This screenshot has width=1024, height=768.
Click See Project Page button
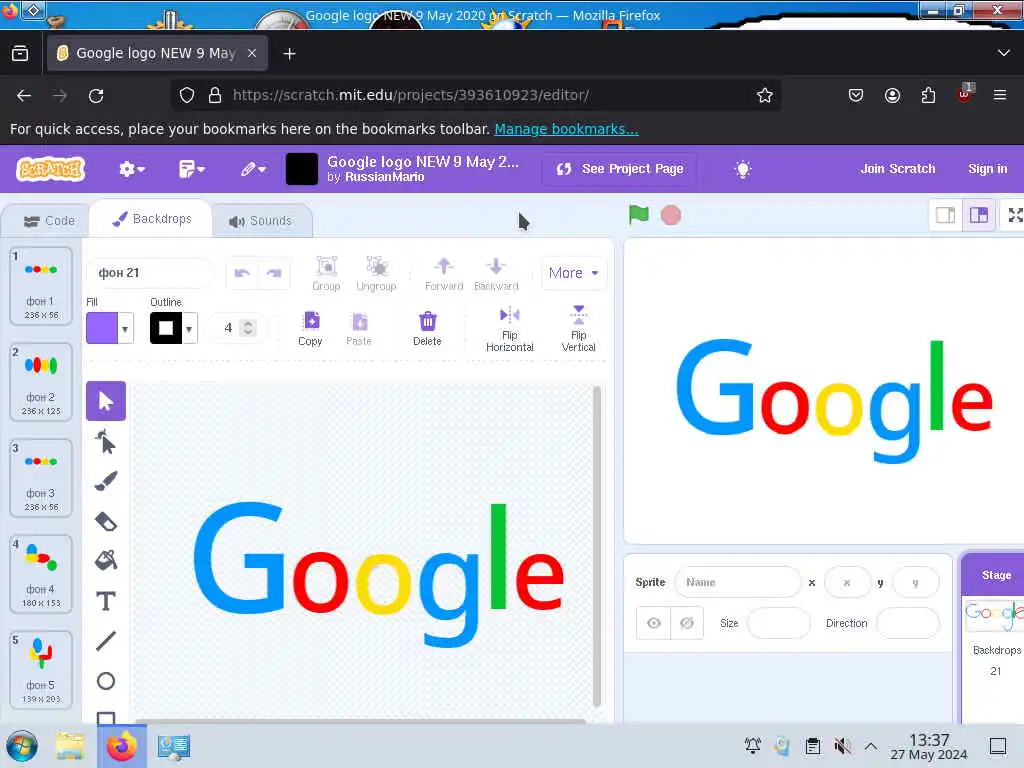619,169
